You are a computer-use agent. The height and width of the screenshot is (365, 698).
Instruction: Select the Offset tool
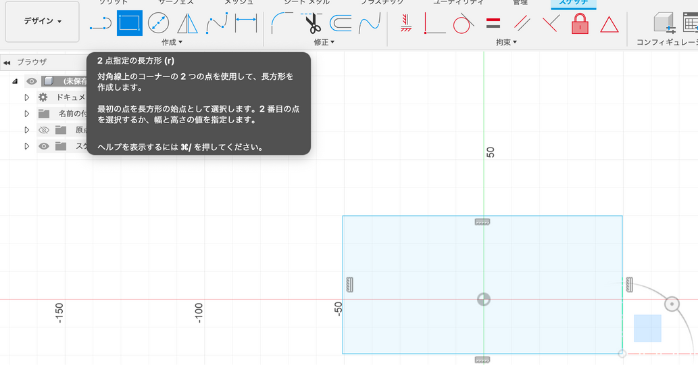pyautogui.click(x=341, y=23)
